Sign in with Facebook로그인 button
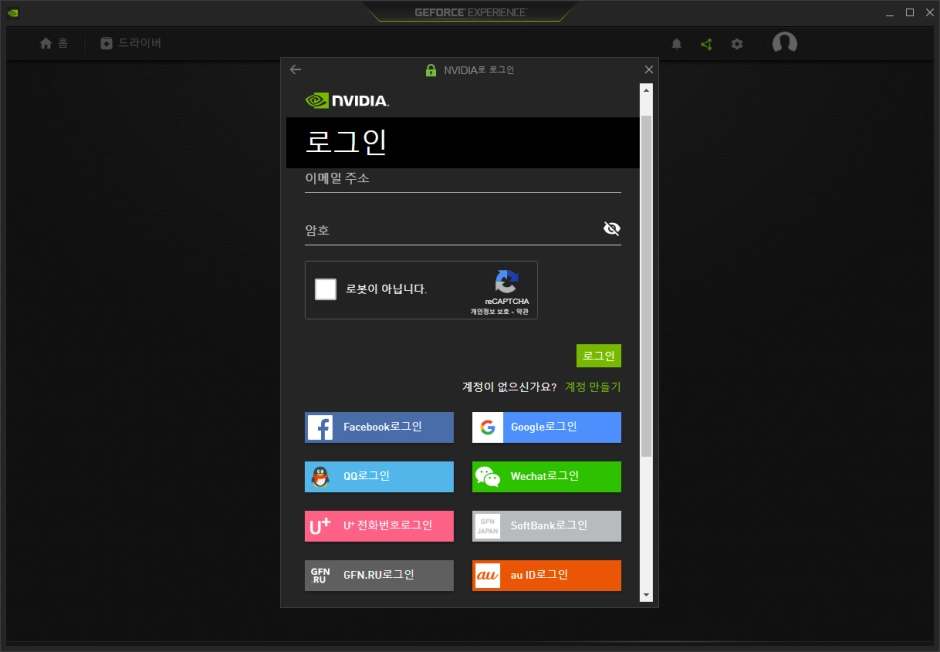Viewport: 940px width, 652px height. click(x=379, y=427)
